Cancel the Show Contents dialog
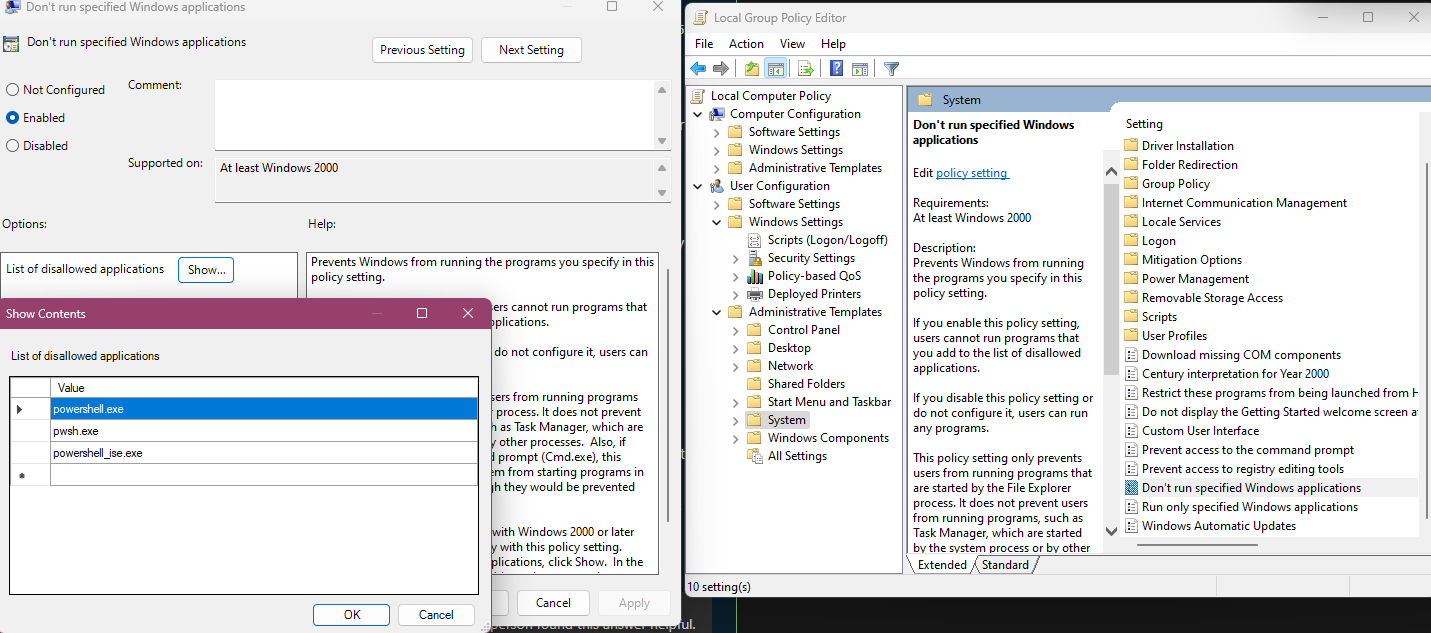The image size is (1431, 633). 436,615
